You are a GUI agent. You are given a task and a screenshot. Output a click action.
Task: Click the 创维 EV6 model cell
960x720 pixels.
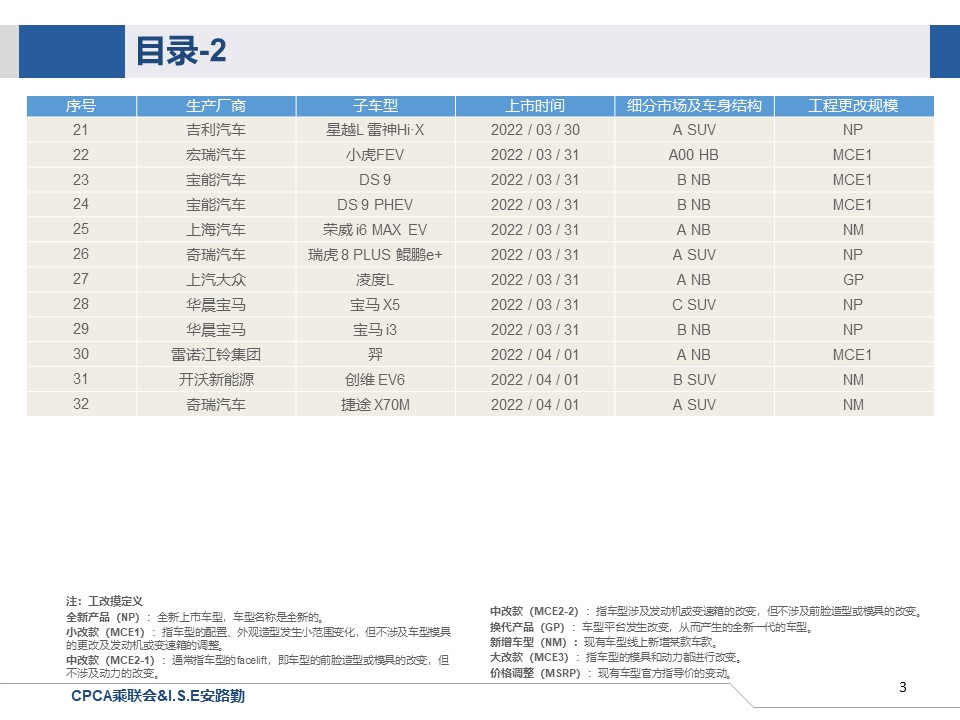(375, 380)
